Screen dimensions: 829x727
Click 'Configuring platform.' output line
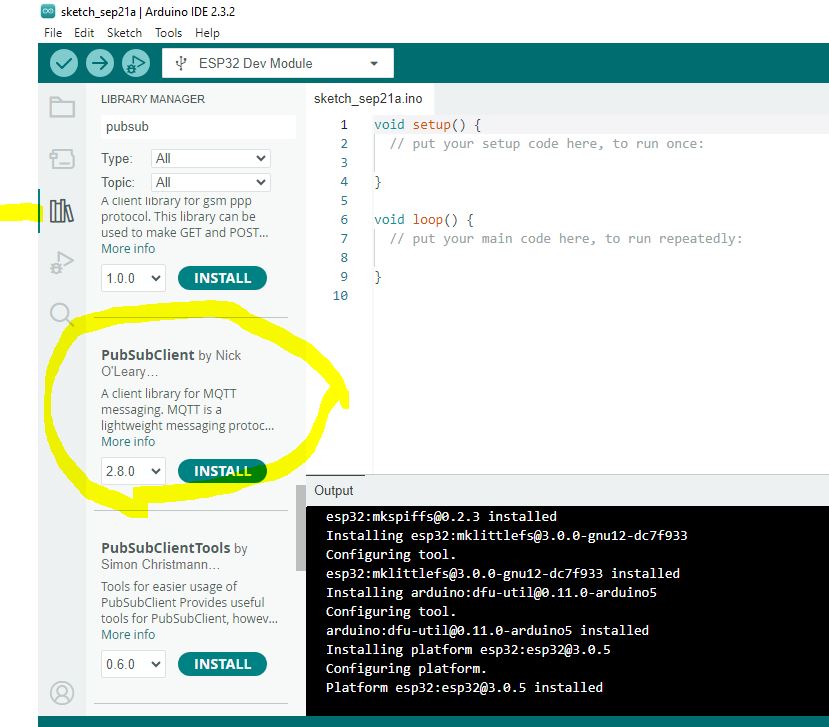coord(406,668)
